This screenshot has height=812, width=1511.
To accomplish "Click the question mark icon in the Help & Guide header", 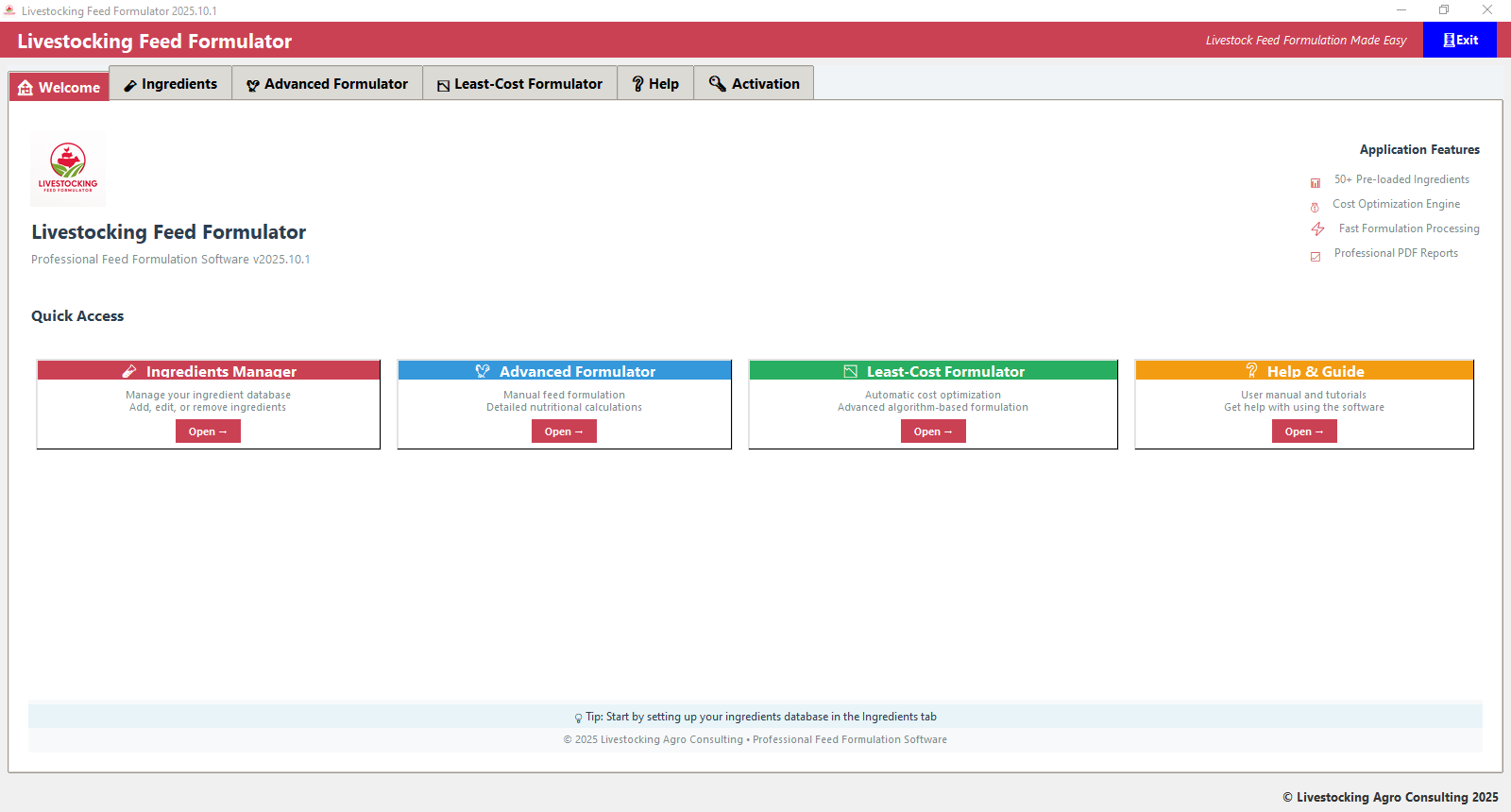I will [1251, 370].
